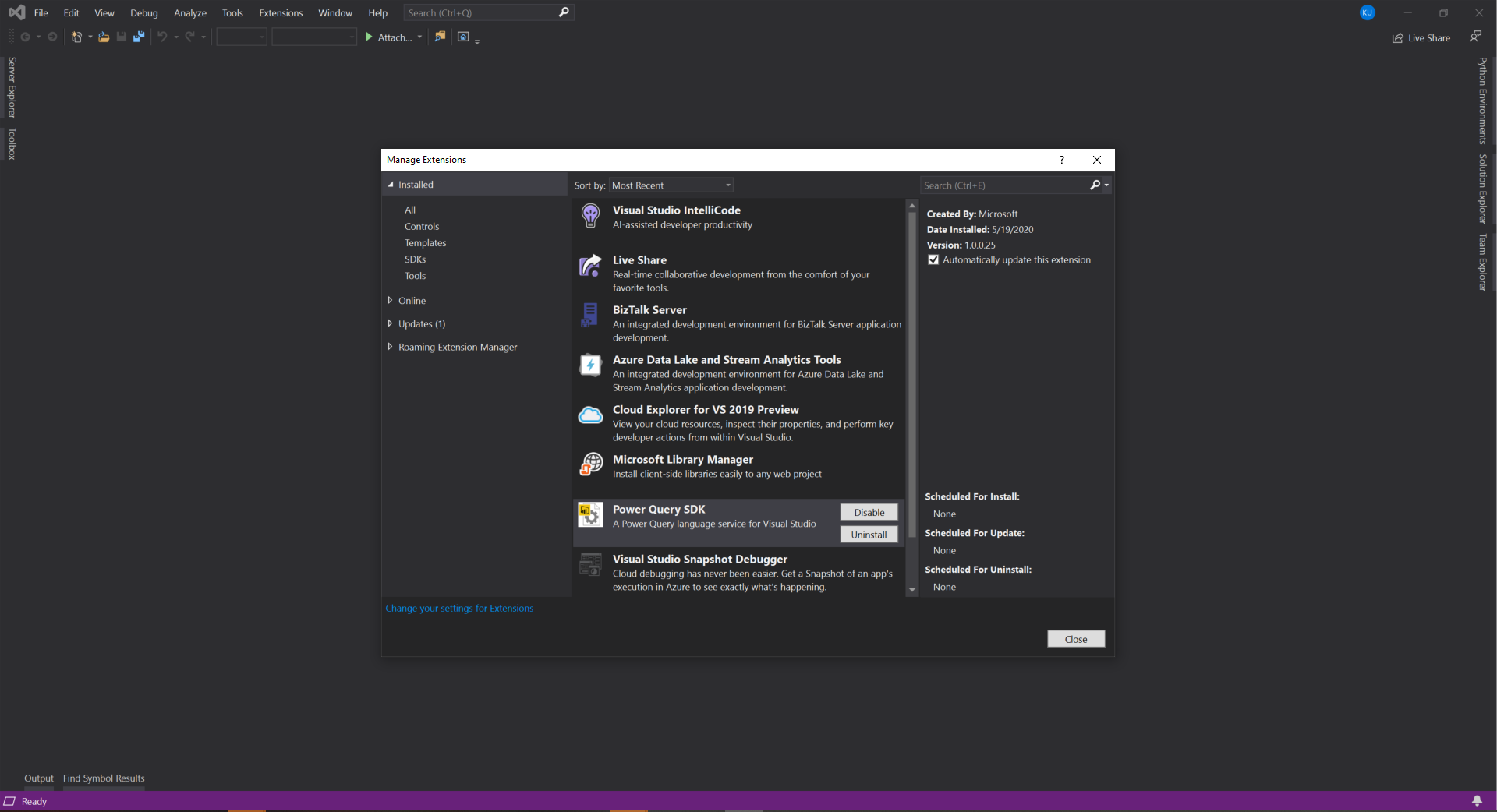Click the Undo arrow icon
1497x812 pixels.
click(162, 37)
